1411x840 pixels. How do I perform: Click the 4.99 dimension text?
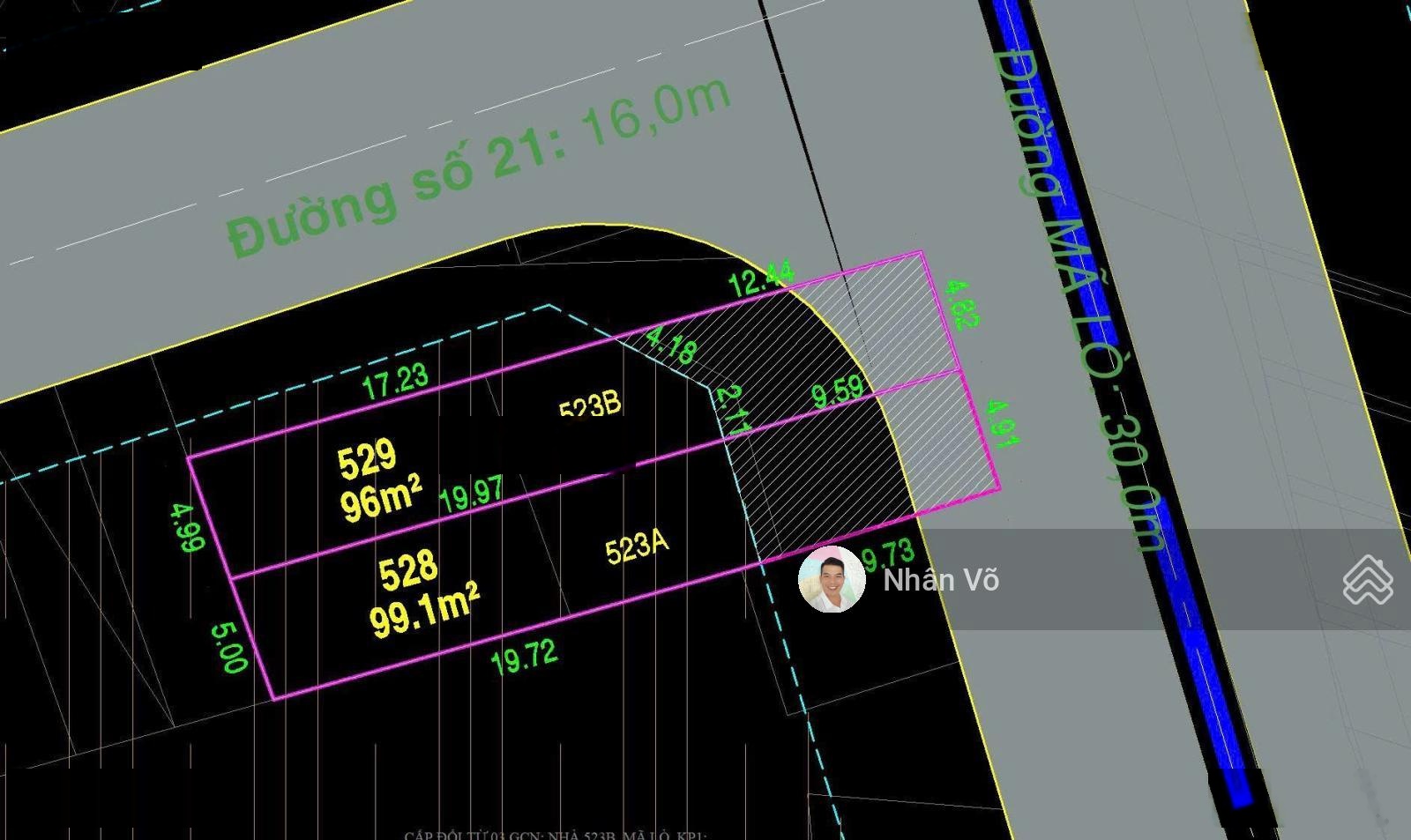coord(186,527)
